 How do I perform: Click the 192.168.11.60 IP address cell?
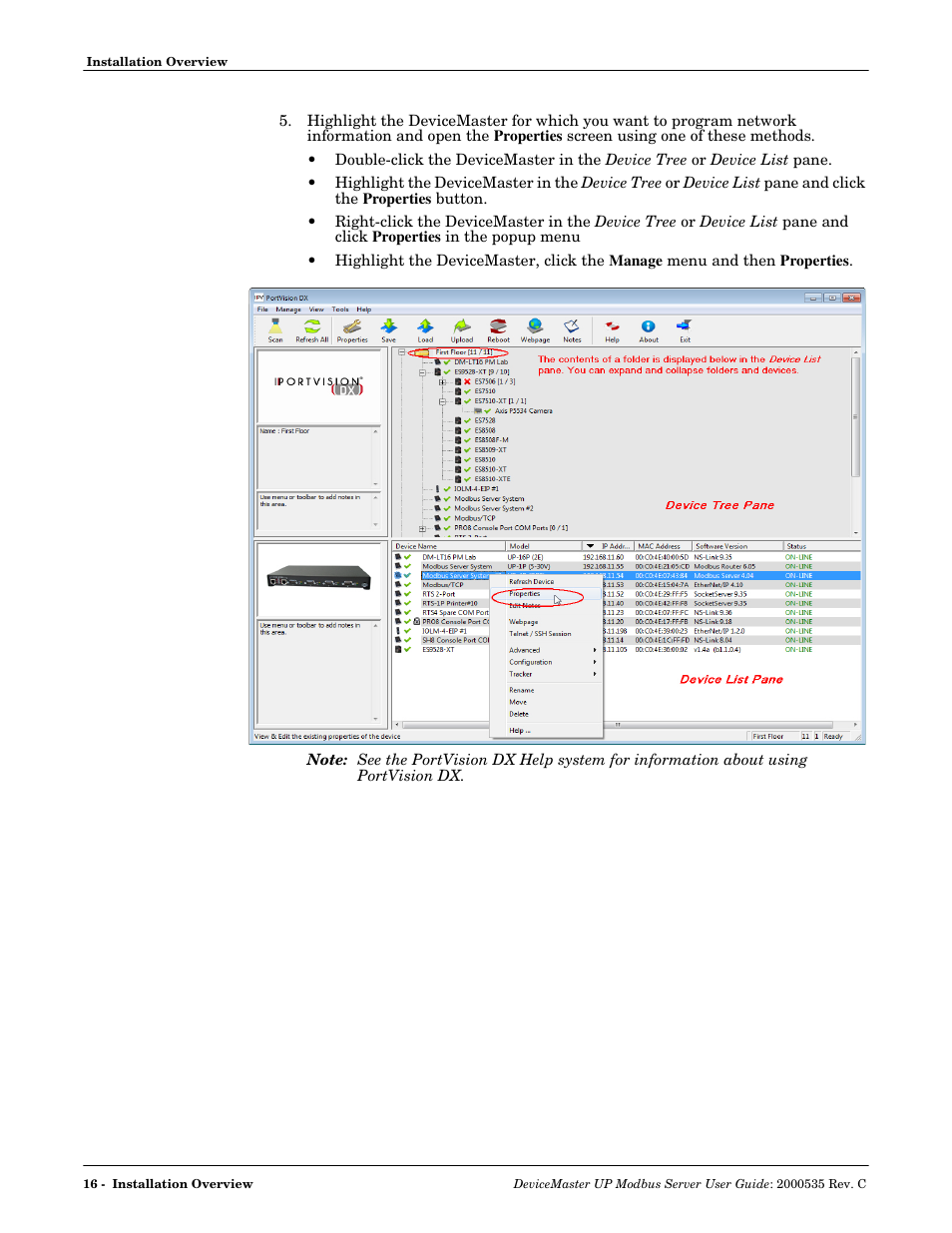click(x=604, y=557)
